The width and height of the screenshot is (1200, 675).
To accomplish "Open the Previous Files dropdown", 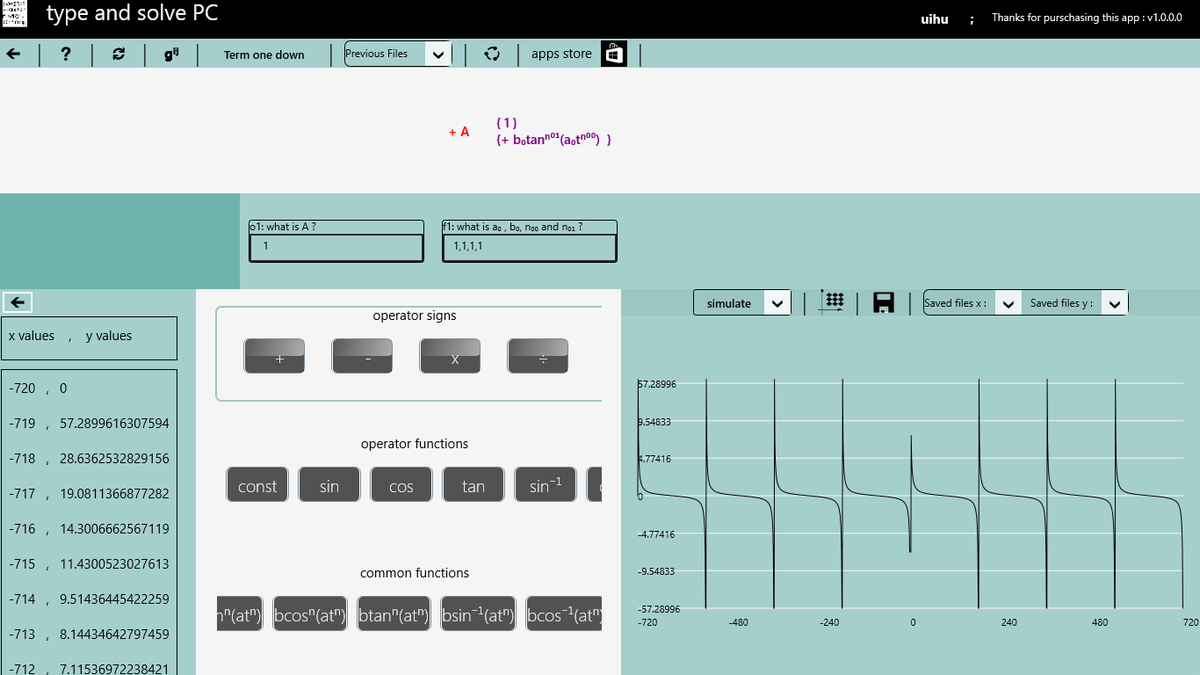I will 436,53.
